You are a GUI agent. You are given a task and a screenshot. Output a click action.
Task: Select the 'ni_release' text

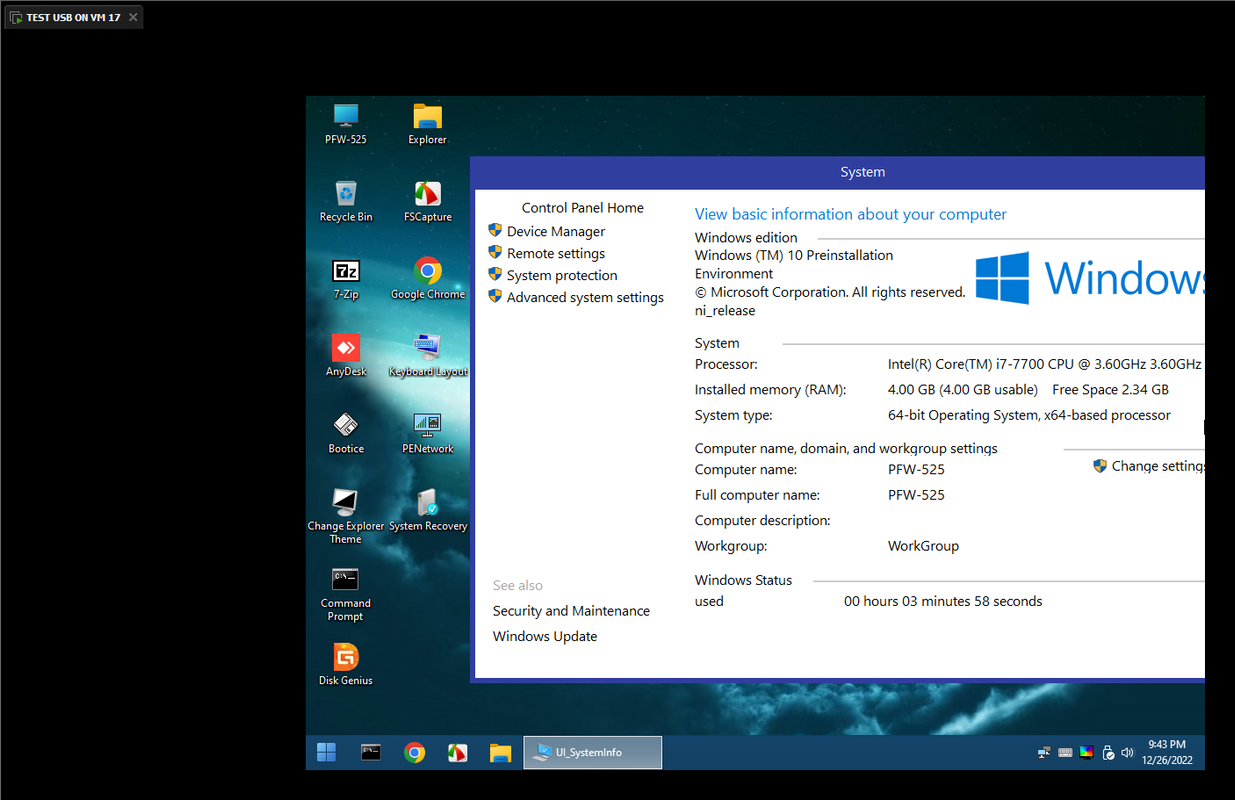pyautogui.click(x=725, y=311)
